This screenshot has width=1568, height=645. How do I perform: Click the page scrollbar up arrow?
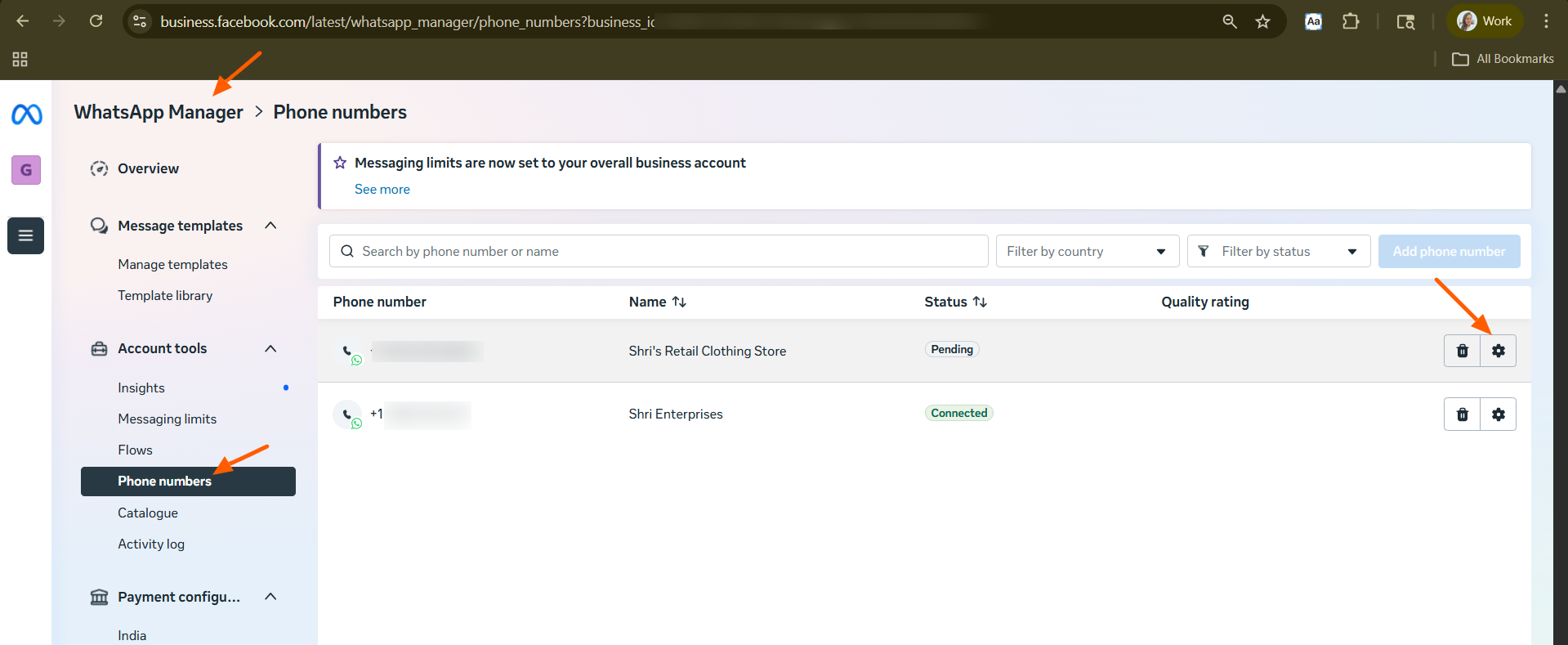pos(1561,88)
